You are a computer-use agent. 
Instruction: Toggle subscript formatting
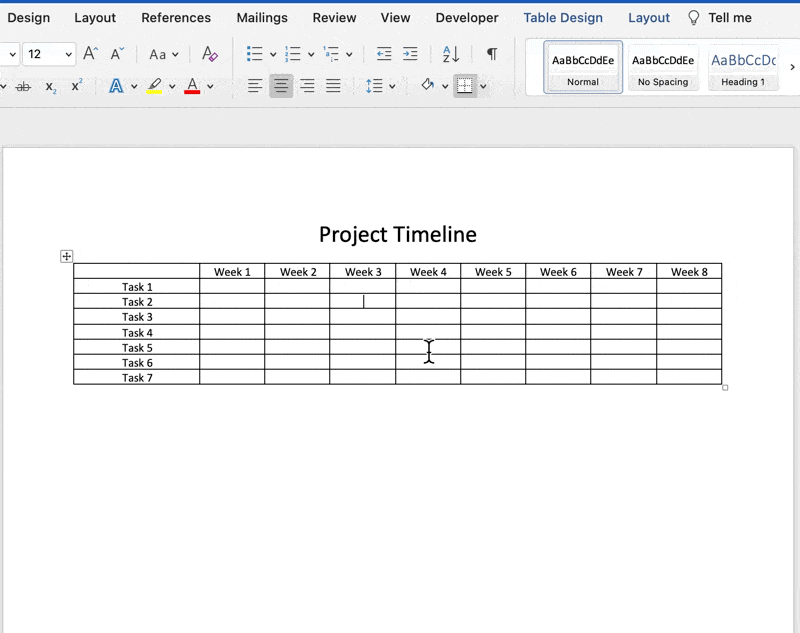50,86
